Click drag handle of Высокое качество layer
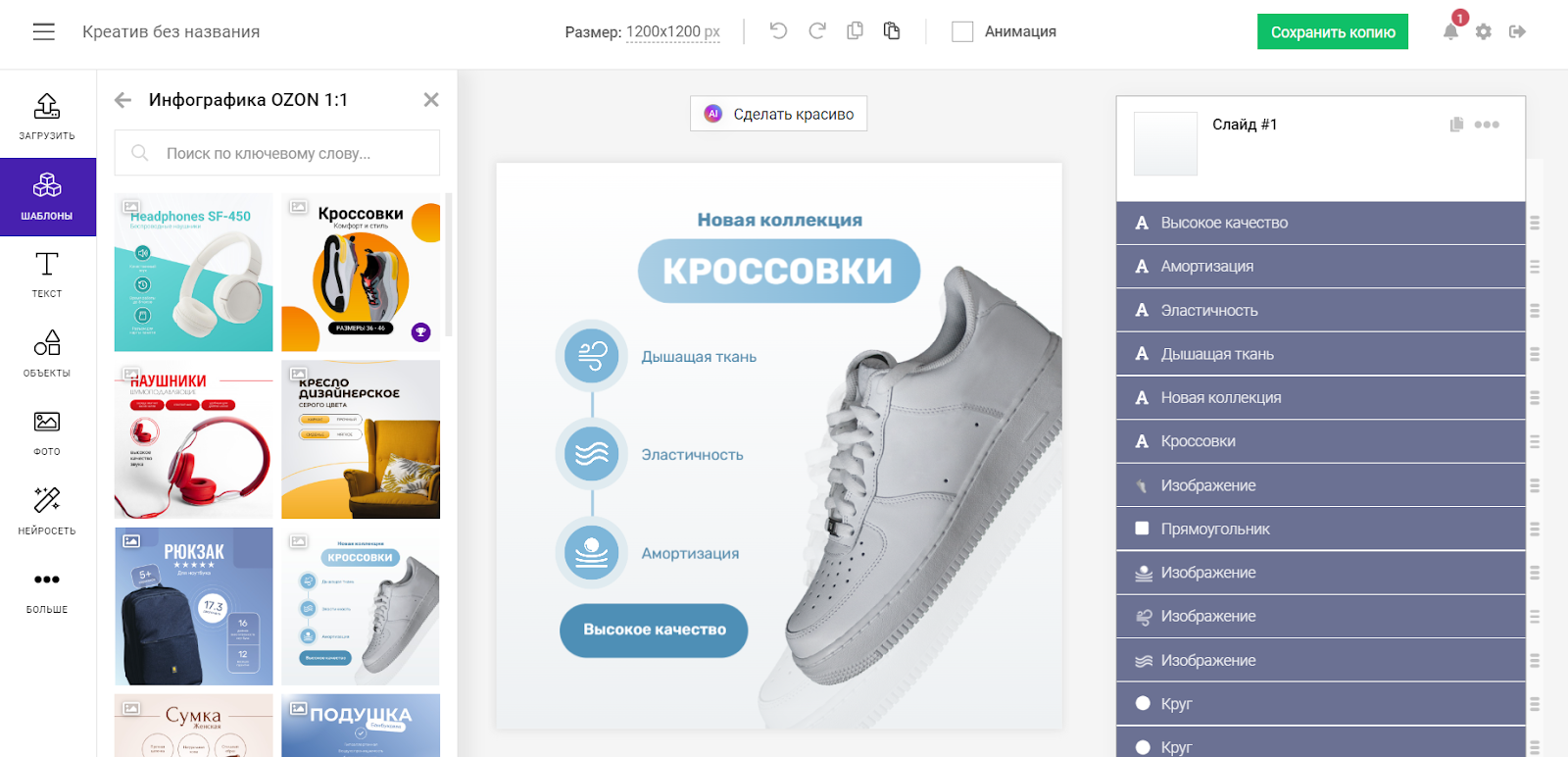1568x757 pixels. (x=1535, y=223)
